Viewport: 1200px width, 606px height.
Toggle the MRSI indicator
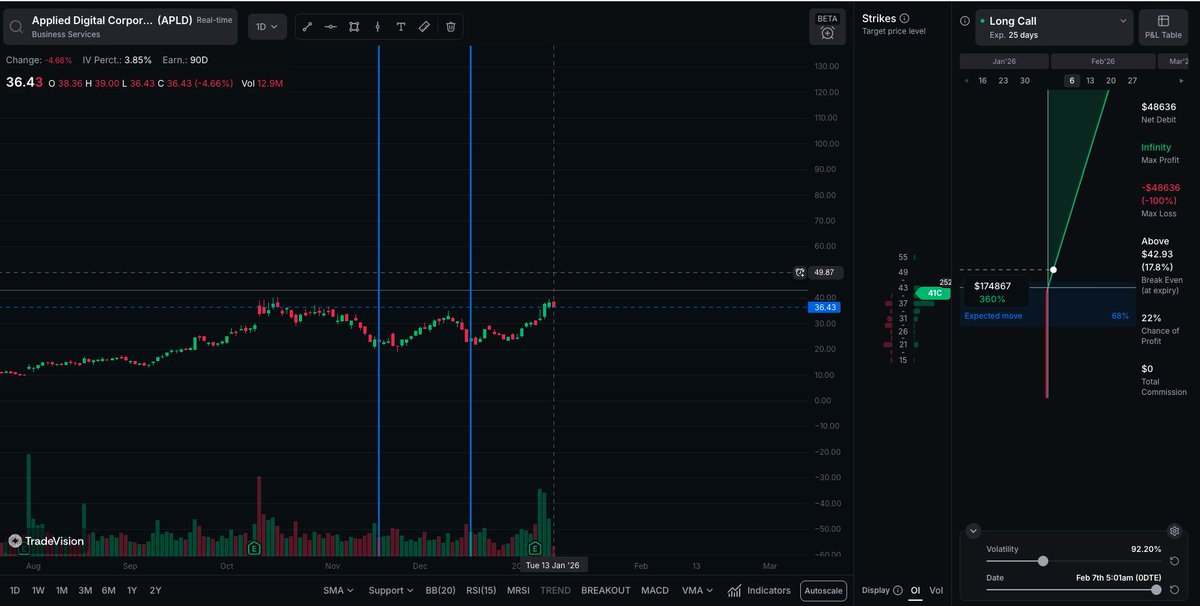(x=518, y=590)
